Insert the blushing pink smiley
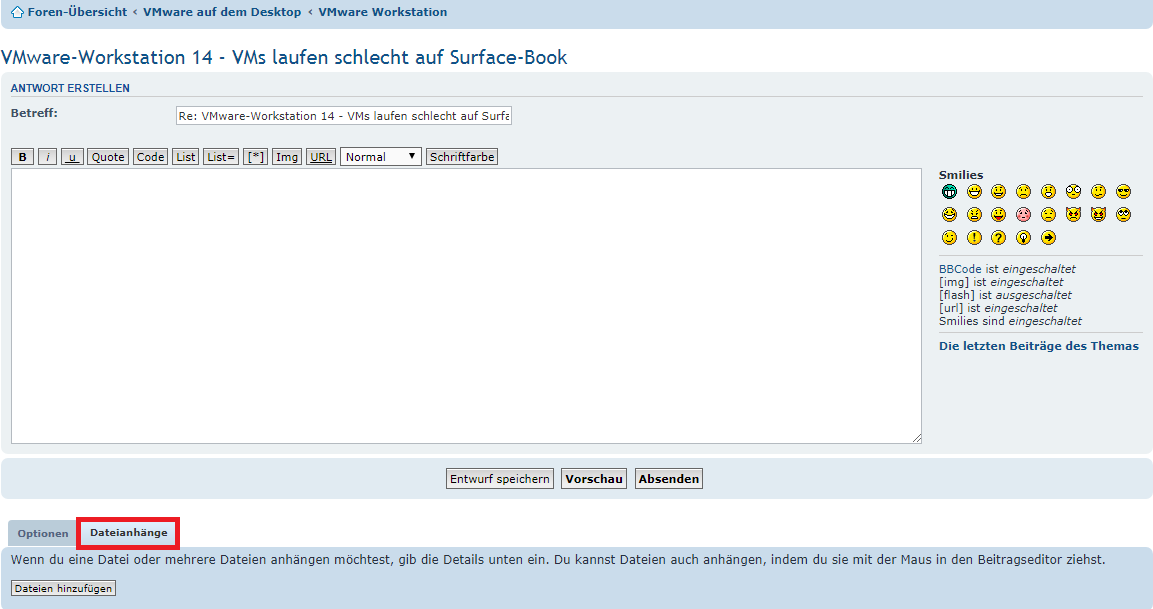1153x609 pixels. point(1023,214)
